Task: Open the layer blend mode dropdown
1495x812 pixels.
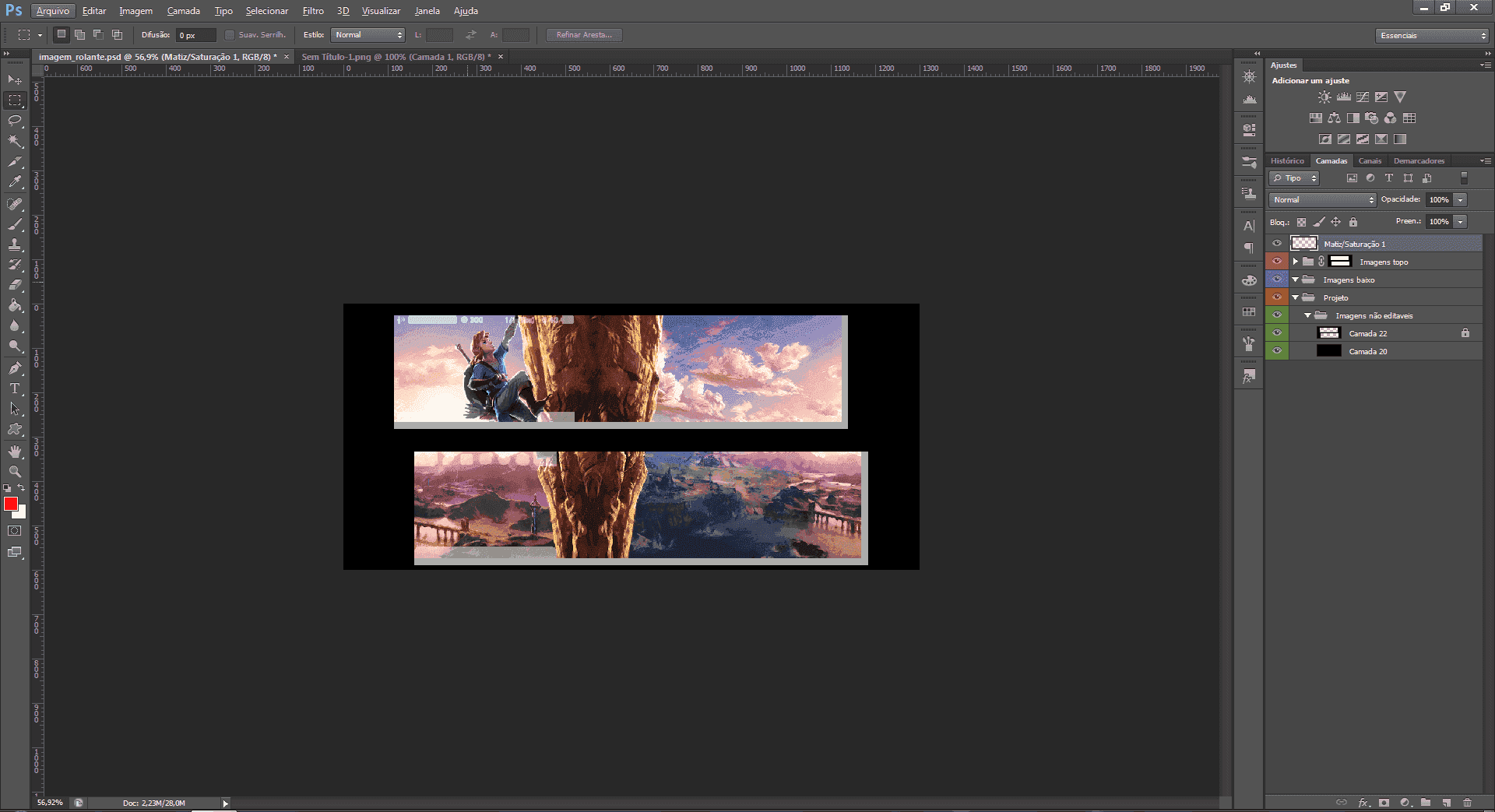Action: pyautogui.click(x=1323, y=200)
